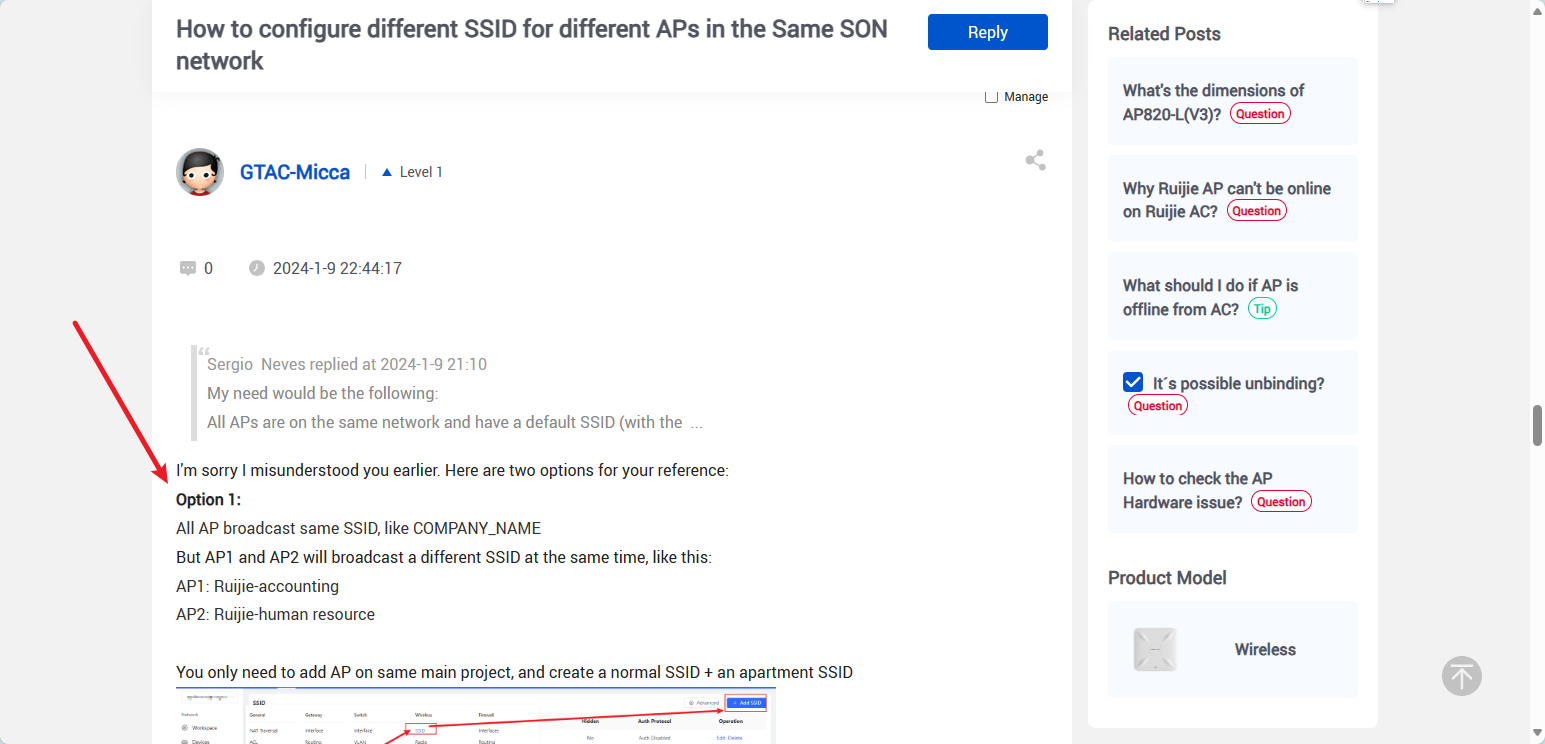Click the comment bubble icon
This screenshot has height=744, width=1545.
pyautogui.click(x=188, y=268)
